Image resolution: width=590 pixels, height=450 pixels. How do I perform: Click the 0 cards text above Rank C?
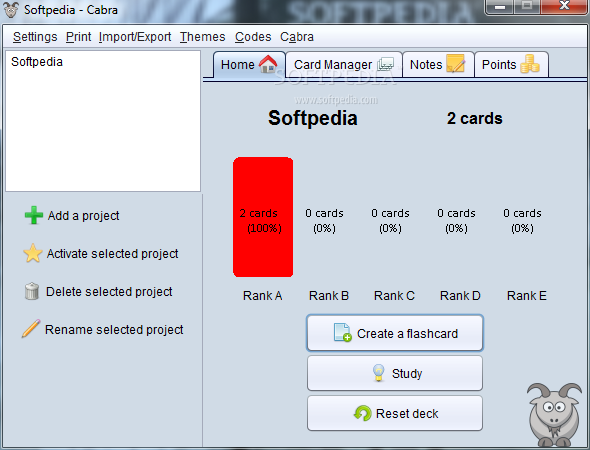(x=390, y=213)
